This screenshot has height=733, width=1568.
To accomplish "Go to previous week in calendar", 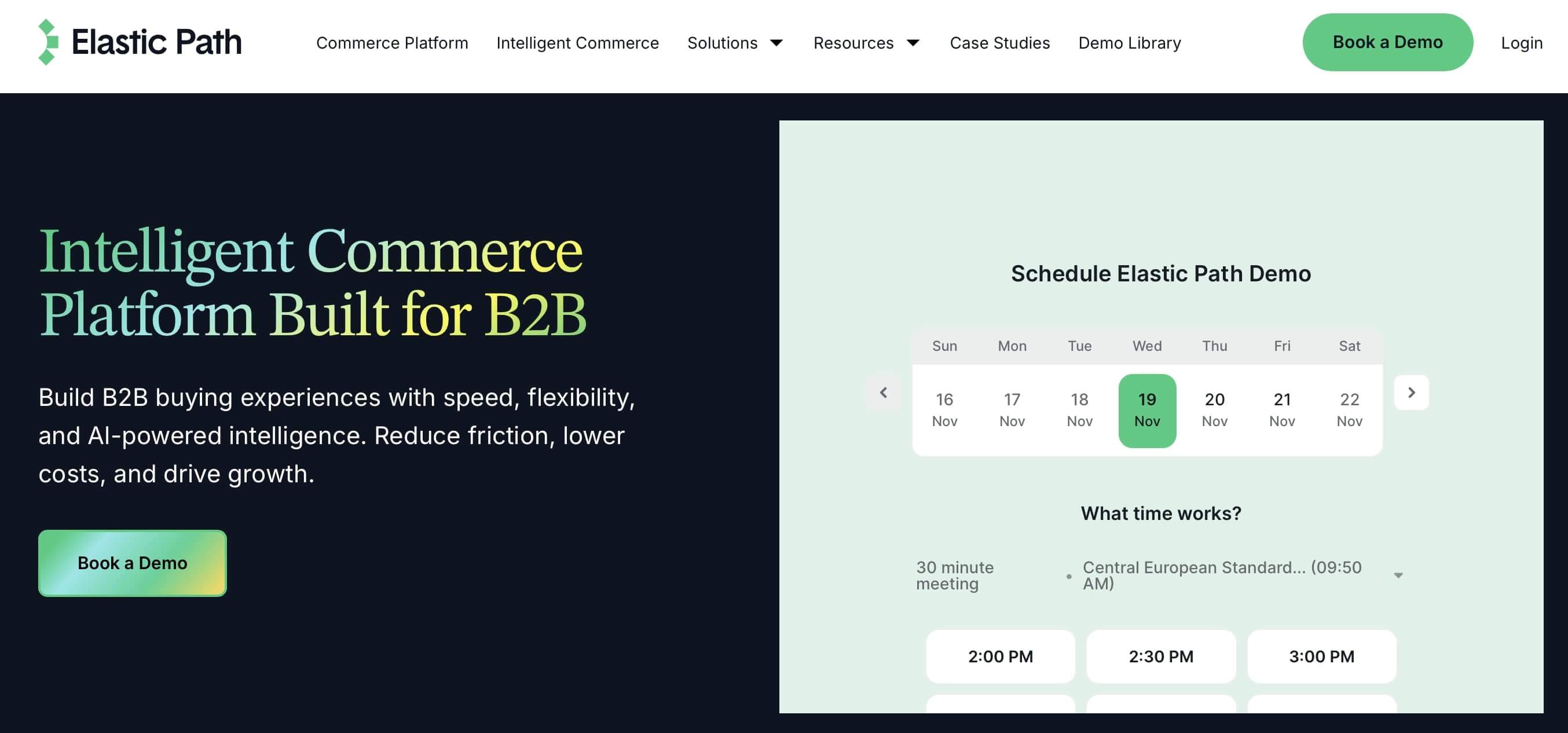I will point(883,393).
